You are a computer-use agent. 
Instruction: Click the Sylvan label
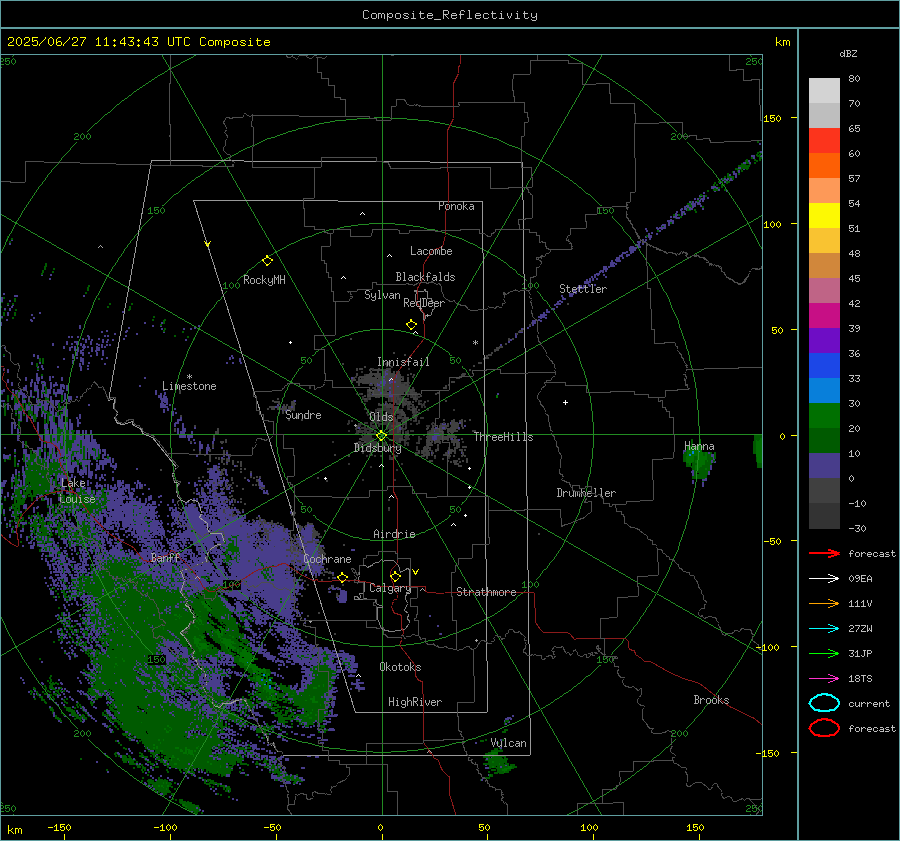tap(382, 295)
